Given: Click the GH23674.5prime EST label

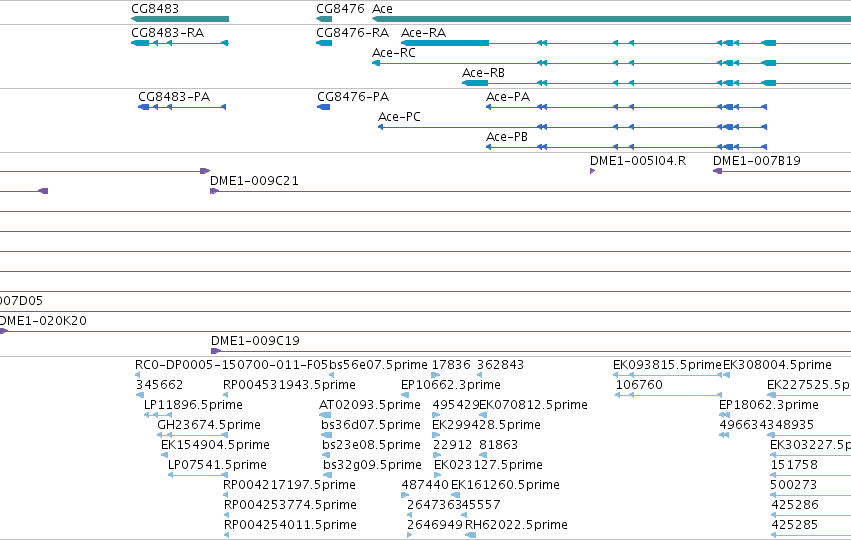Looking at the screenshot, I should 209,425.
